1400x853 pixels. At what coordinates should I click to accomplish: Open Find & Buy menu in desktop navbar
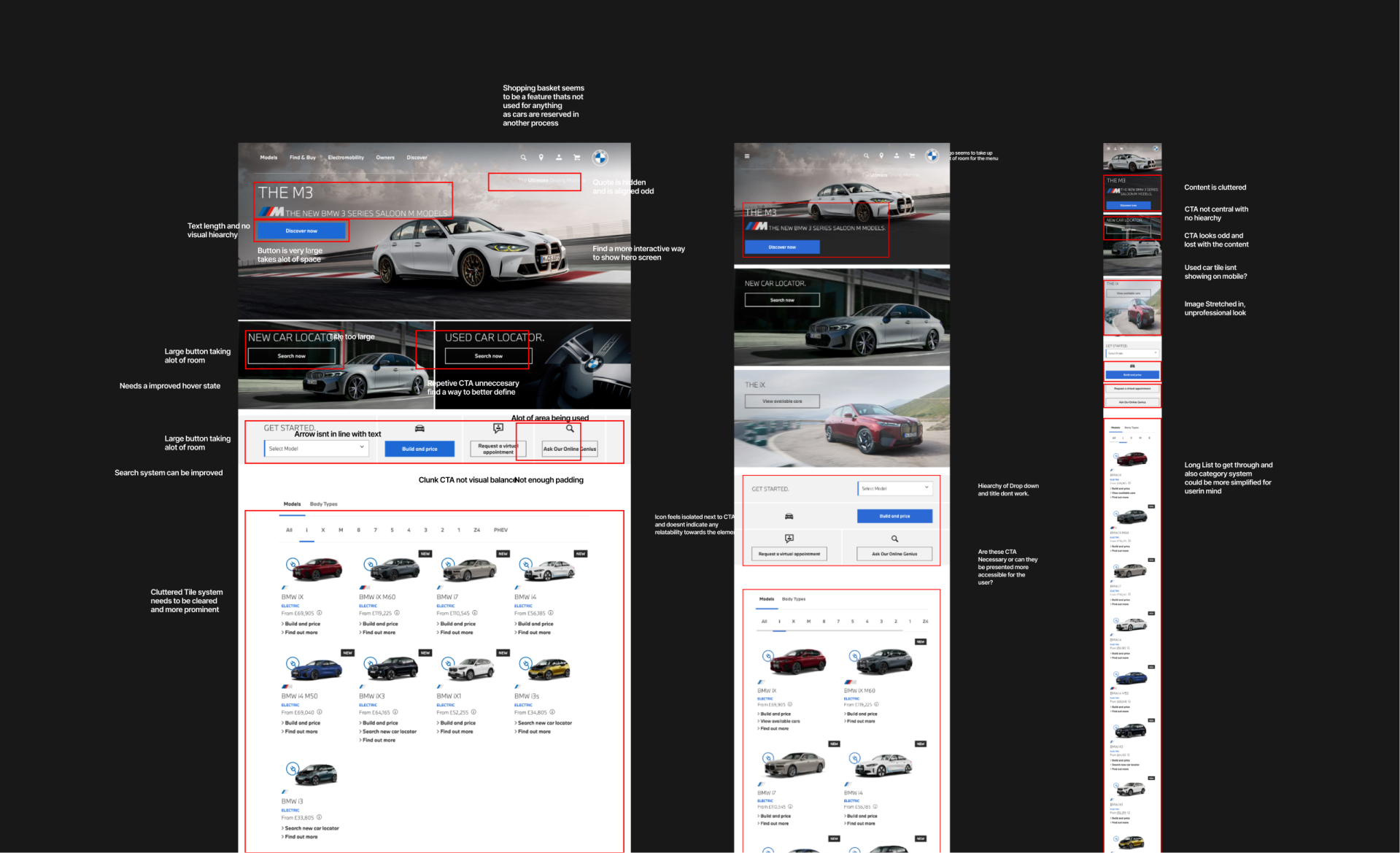tap(303, 158)
